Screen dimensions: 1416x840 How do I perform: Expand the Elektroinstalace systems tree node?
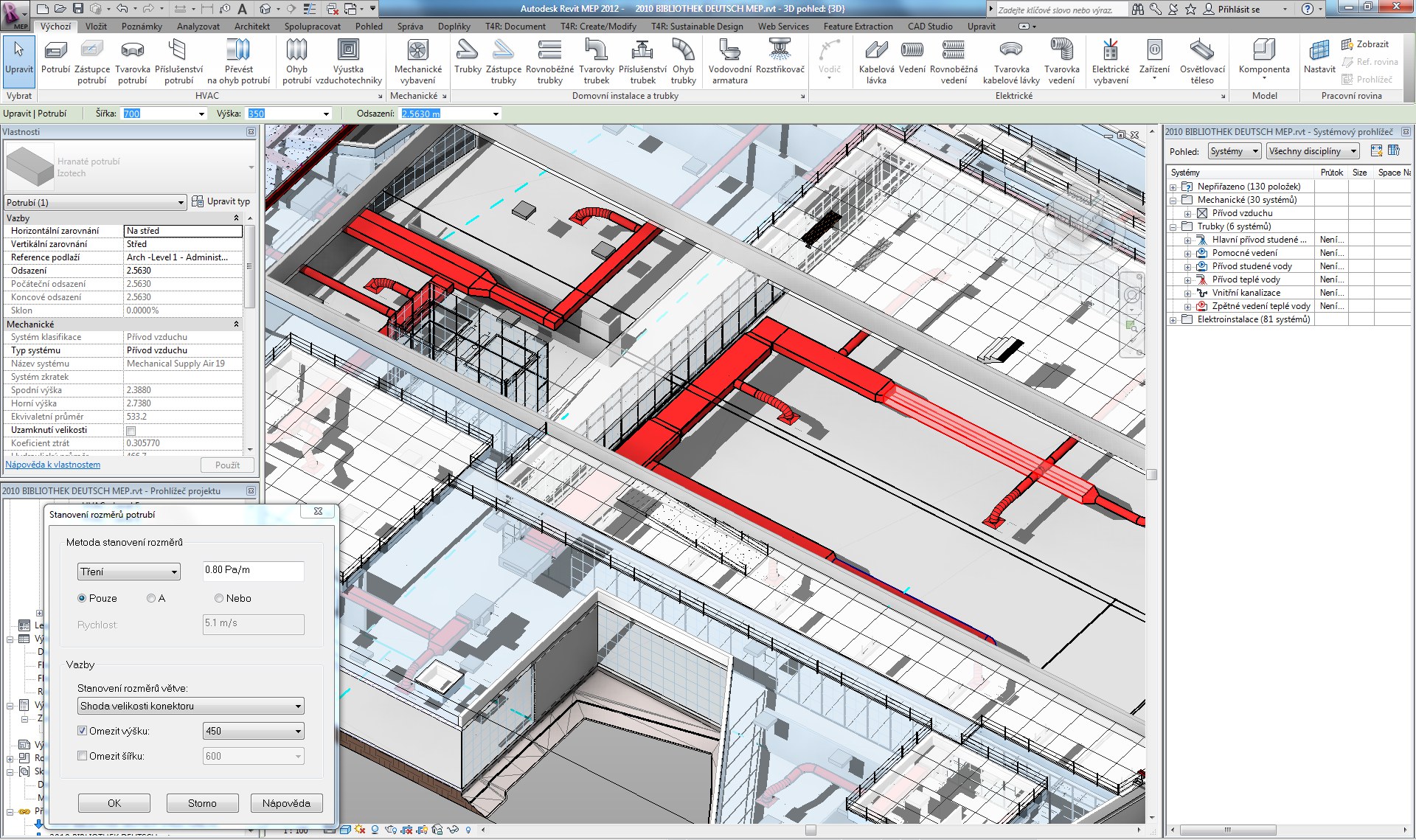coord(1173,319)
